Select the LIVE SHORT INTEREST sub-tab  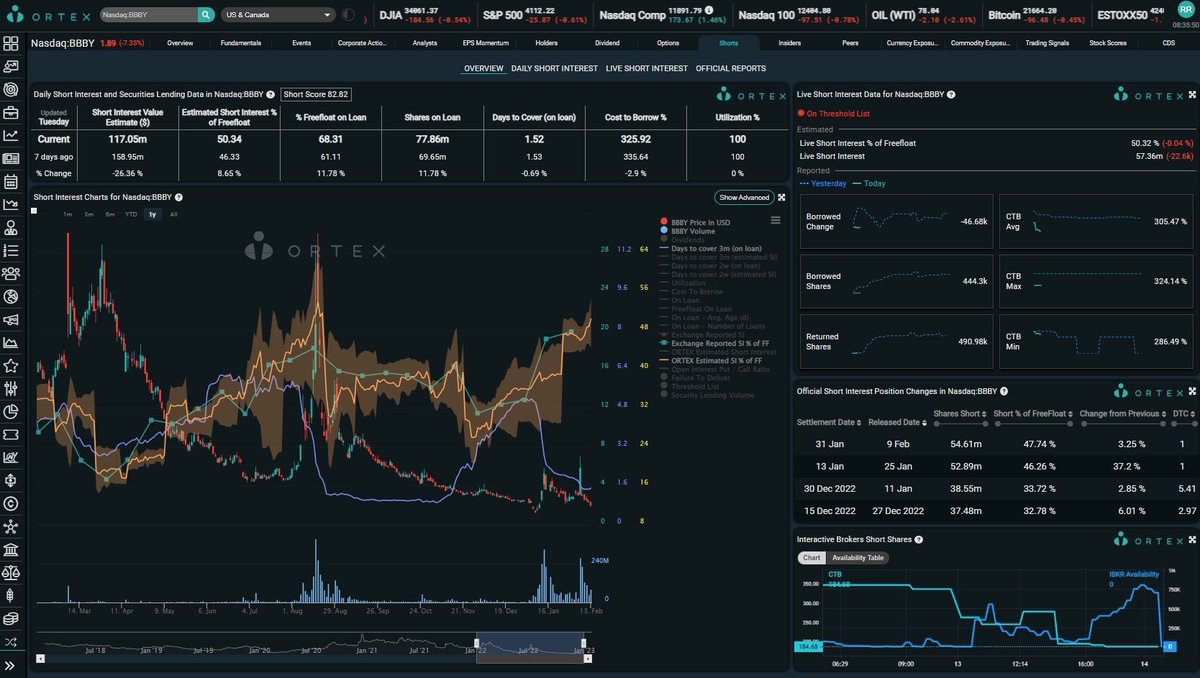[646, 68]
